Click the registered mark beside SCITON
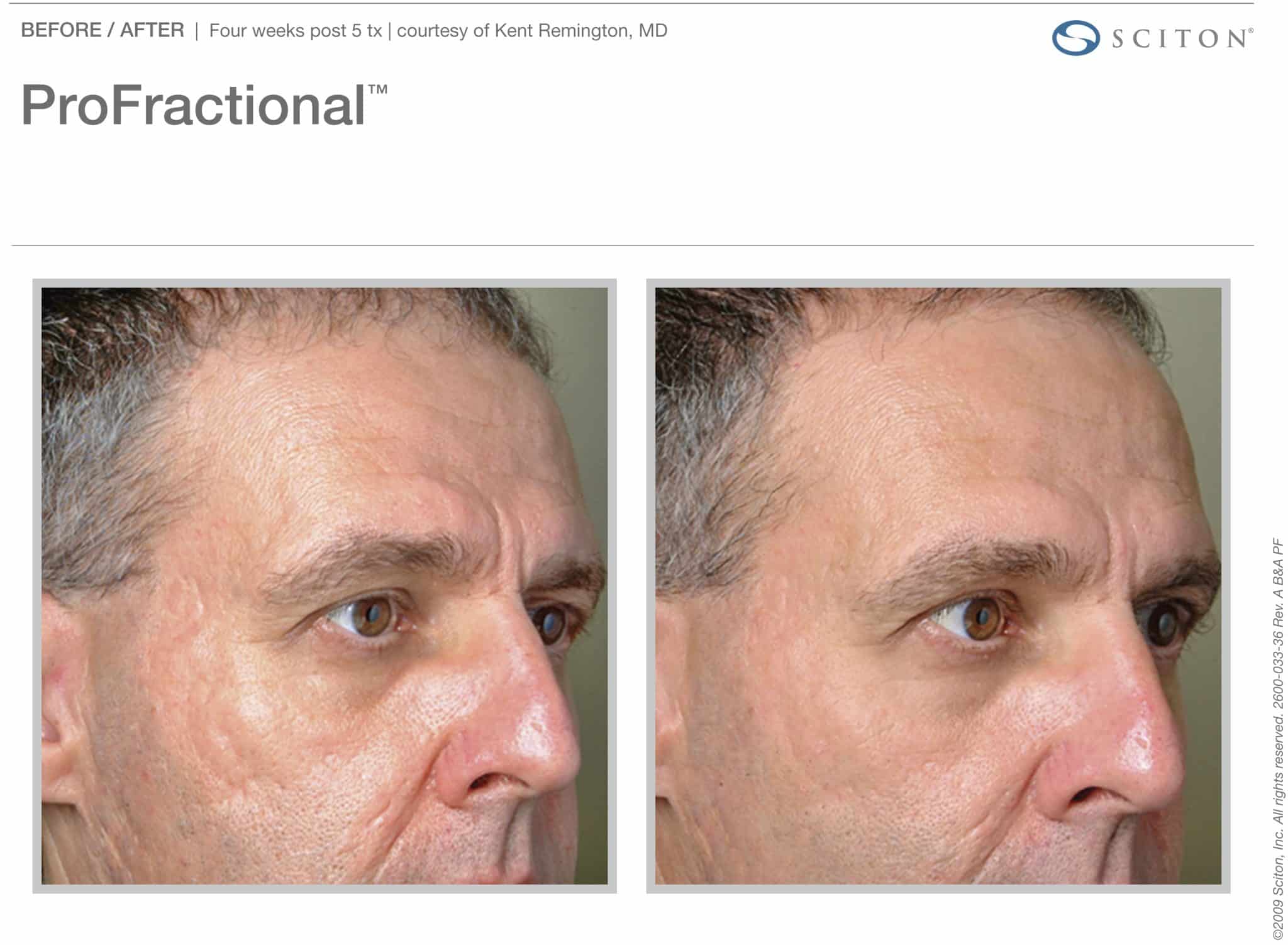Image resolution: width=1288 pixels, height=945 pixels. click(1250, 30)
